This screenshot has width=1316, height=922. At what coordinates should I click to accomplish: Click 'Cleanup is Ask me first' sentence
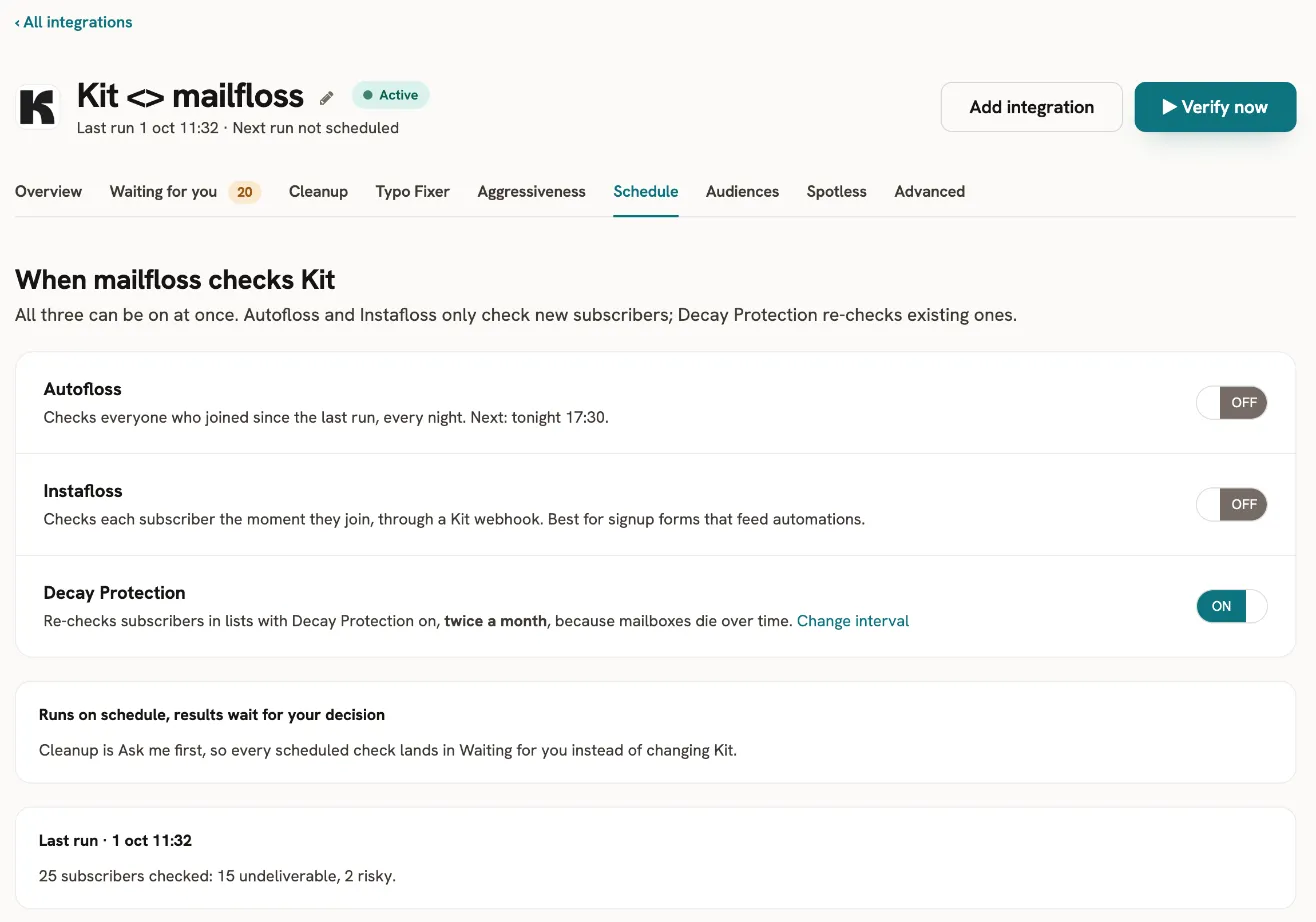click(388, 750)
